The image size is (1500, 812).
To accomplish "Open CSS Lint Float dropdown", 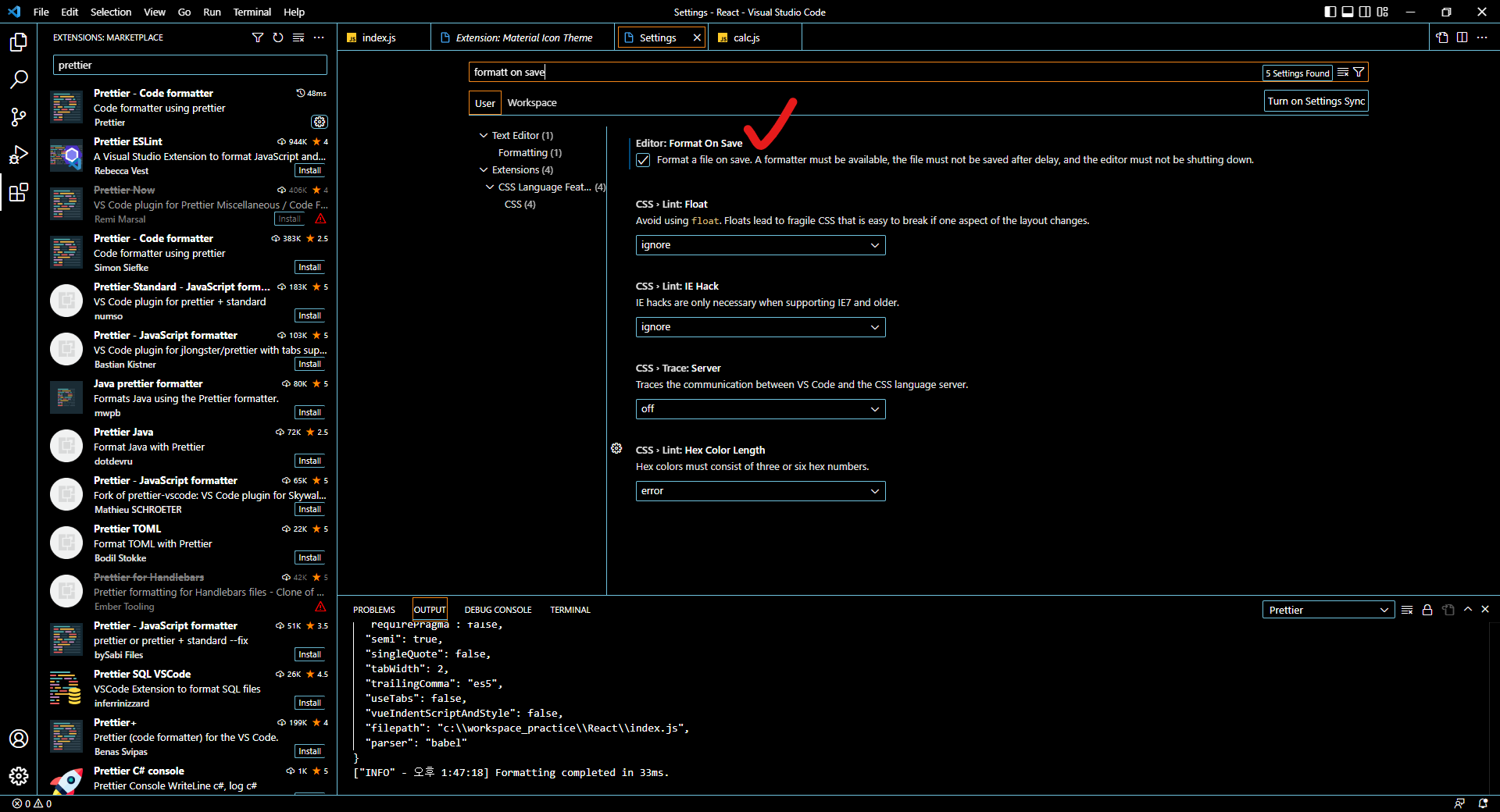I will tap(761, 245).
